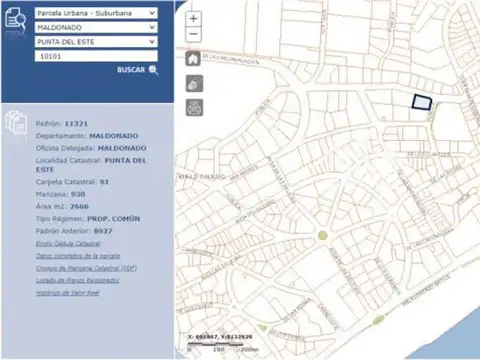Viewport: 480px width, 360px height.
Task: Open the Croquis de Manzana Catastral (PDF) link
Action: tap(86, 268)
